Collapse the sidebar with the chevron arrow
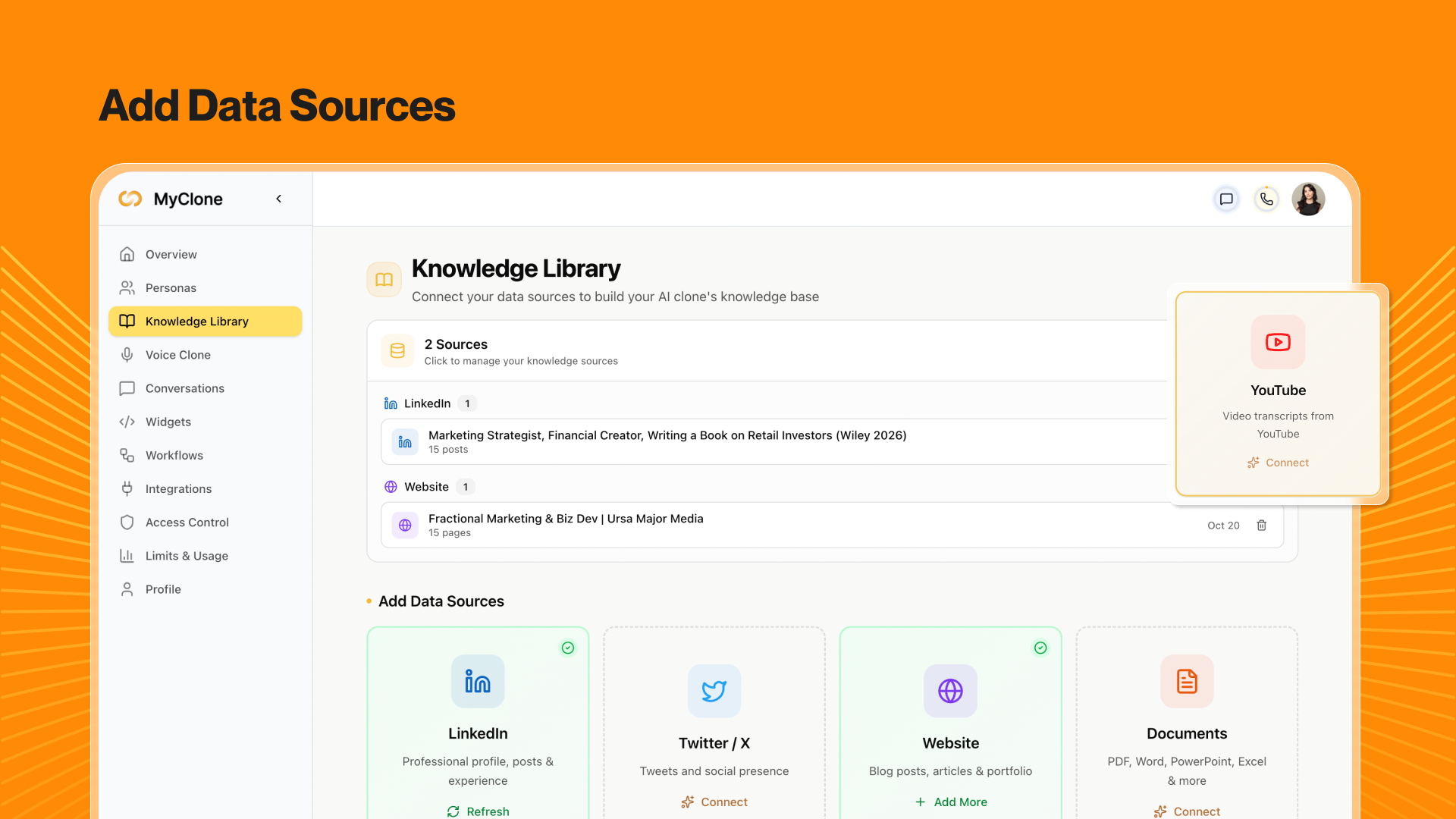This screenshot has width=1456, height=819. [278, 199]
